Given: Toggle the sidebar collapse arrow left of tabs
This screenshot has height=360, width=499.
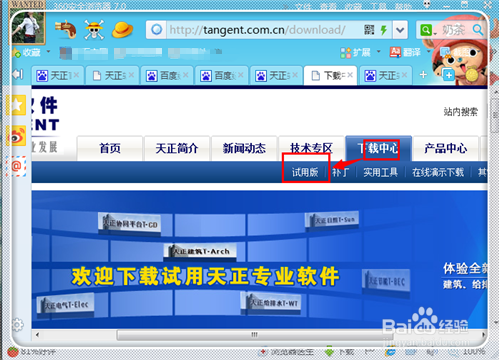Looking at the screenshot, I should (17, 74).
